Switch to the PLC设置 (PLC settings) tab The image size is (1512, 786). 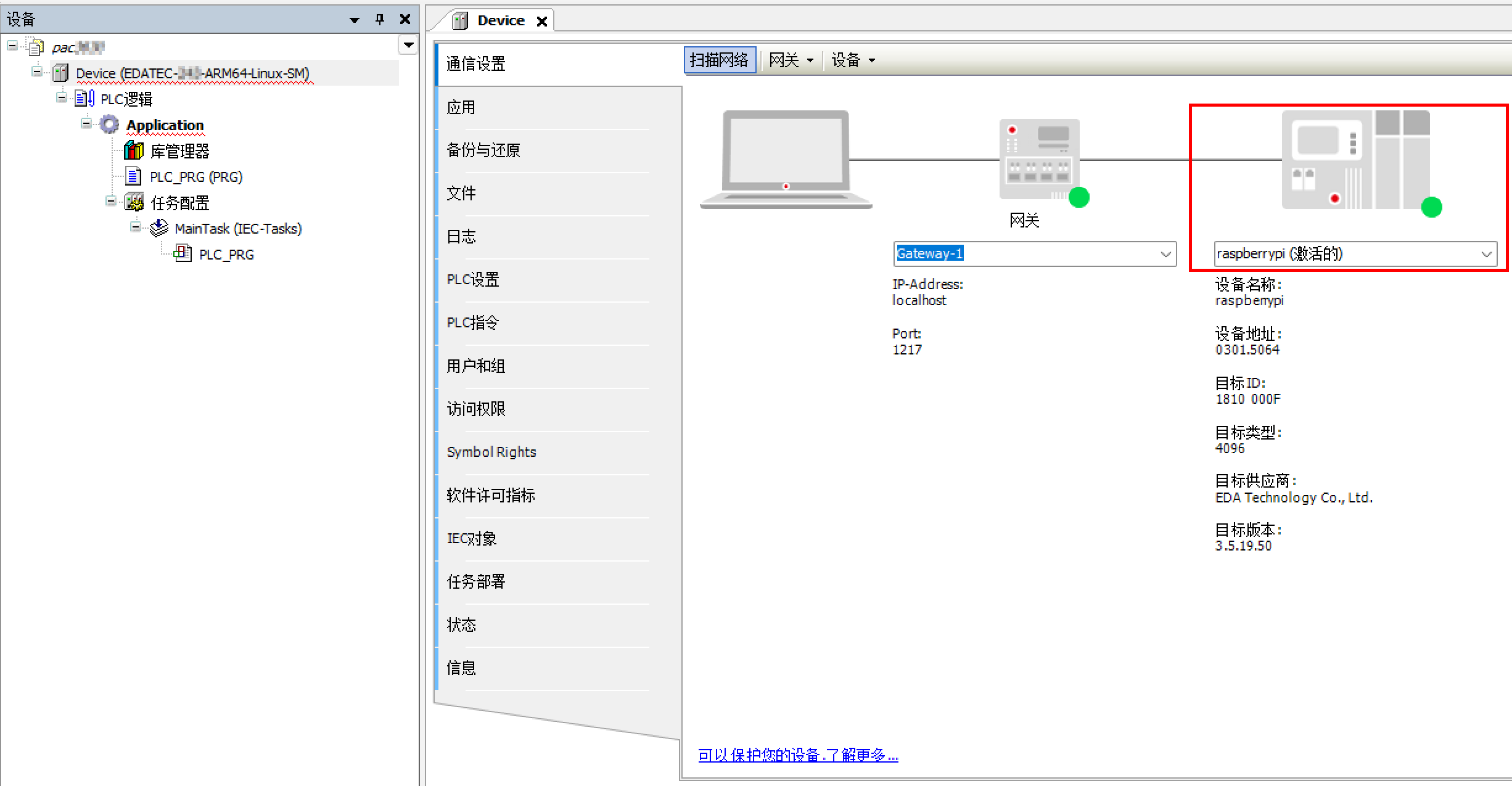[473, 279]
